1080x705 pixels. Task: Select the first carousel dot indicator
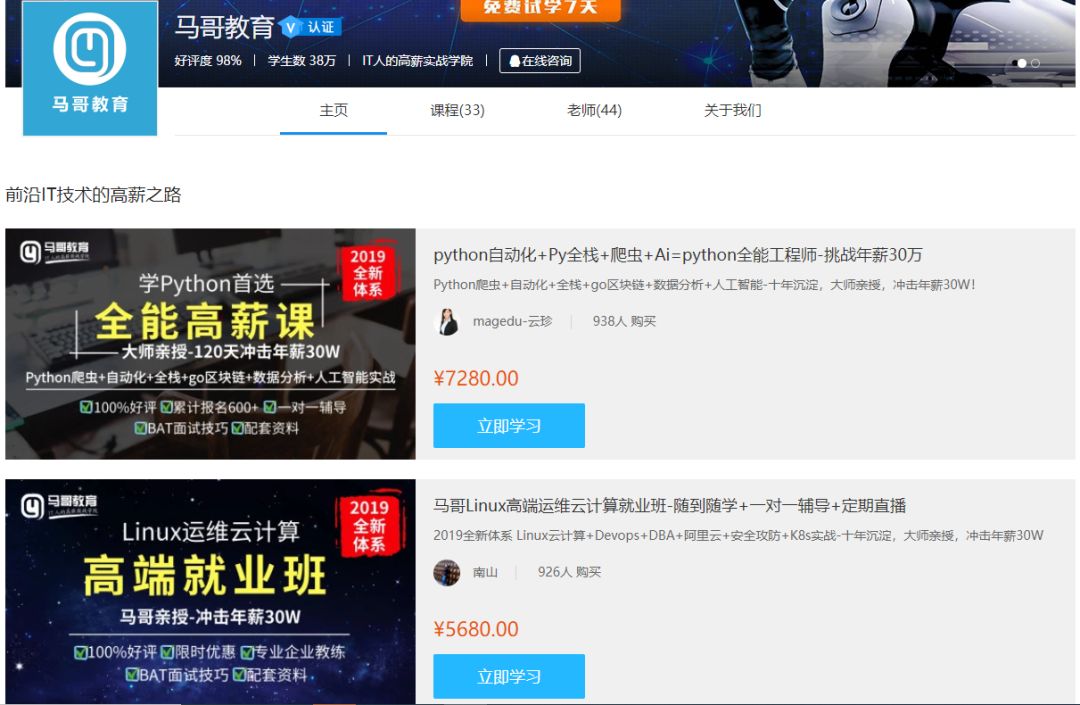click(1021, 63)
